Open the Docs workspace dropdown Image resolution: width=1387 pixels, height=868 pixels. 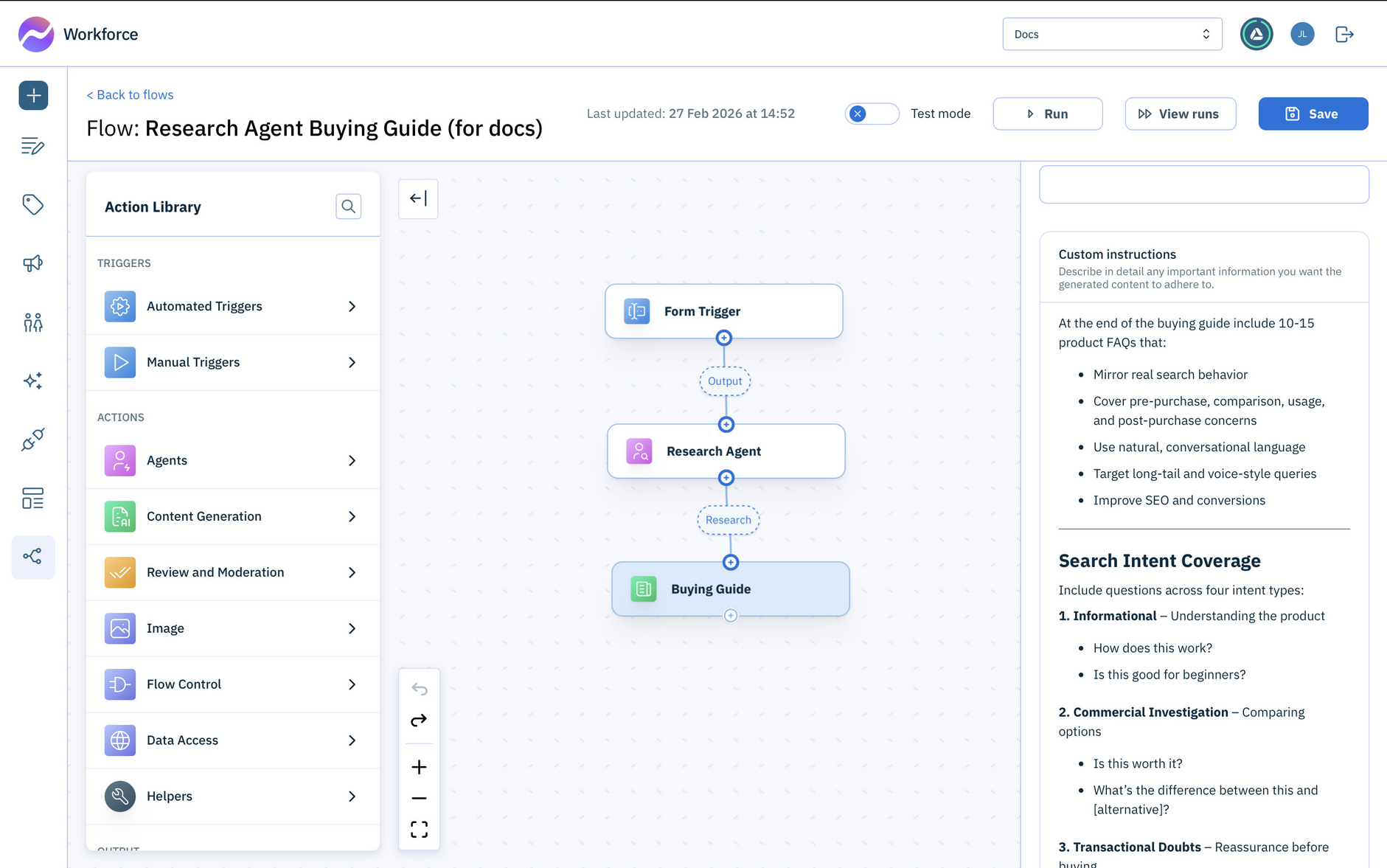coord(1111,35)
